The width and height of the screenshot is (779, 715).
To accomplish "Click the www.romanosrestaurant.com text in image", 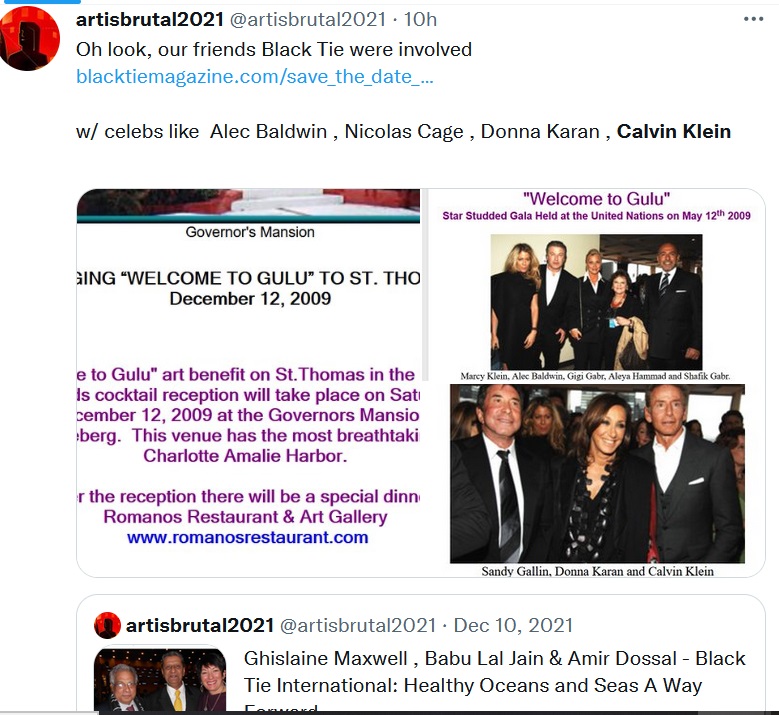I will (247, 537).
